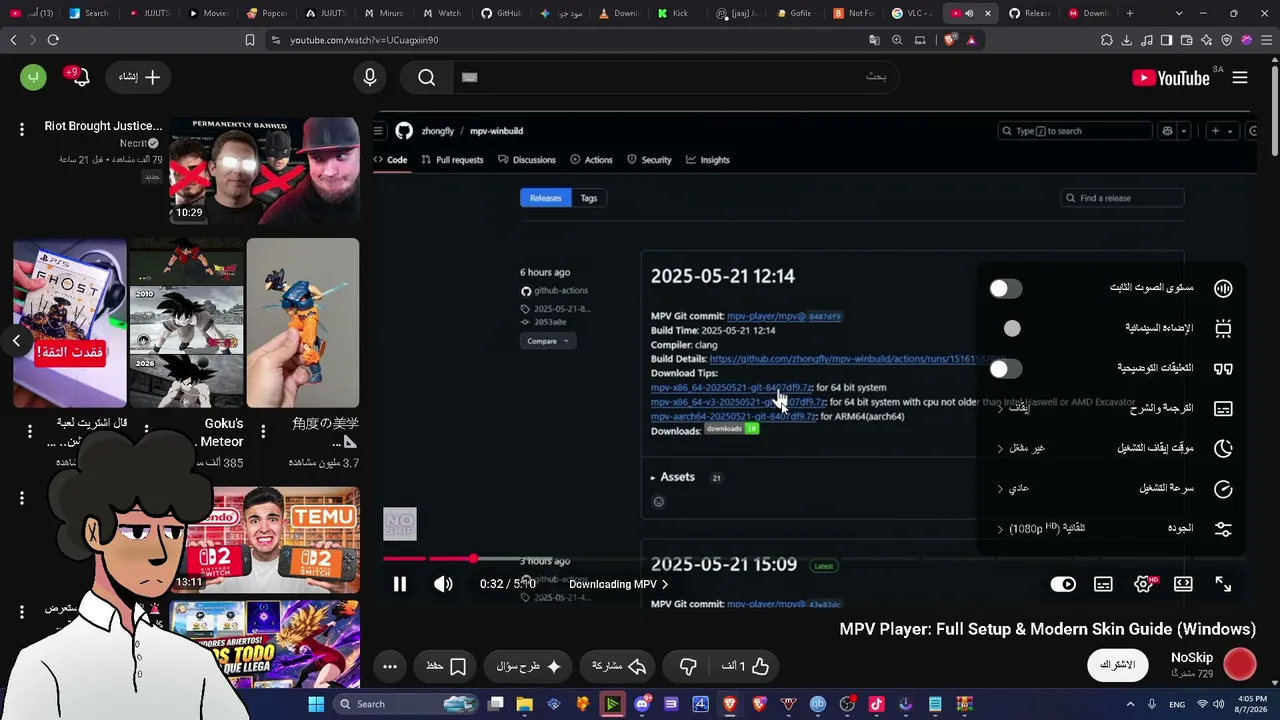Open the YouTube guide hamburger menu
The height and width of the screenshot is (720, 1280).
pos(1240,77)
